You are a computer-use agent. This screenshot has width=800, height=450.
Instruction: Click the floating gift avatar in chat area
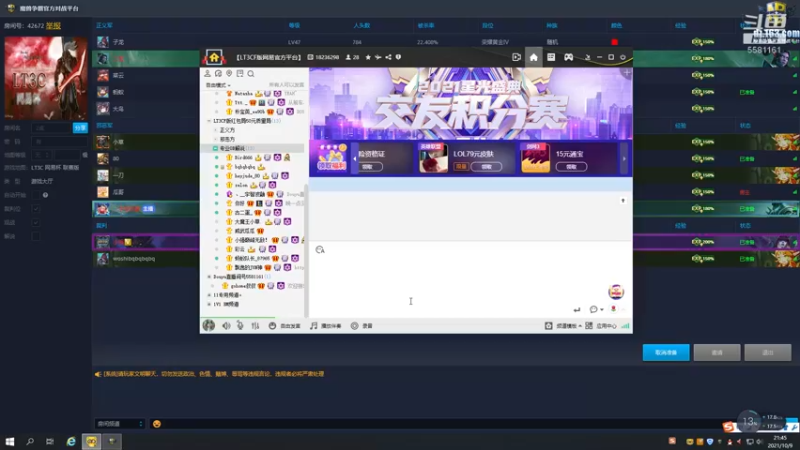616,292
